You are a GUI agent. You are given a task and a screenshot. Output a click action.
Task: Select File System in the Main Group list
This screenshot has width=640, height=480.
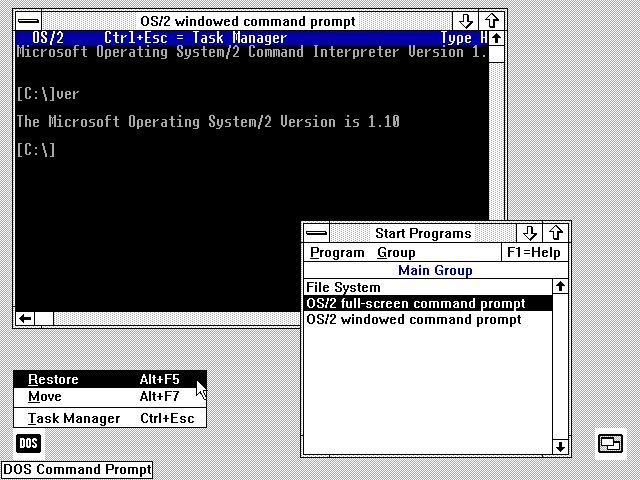(343, 288)
